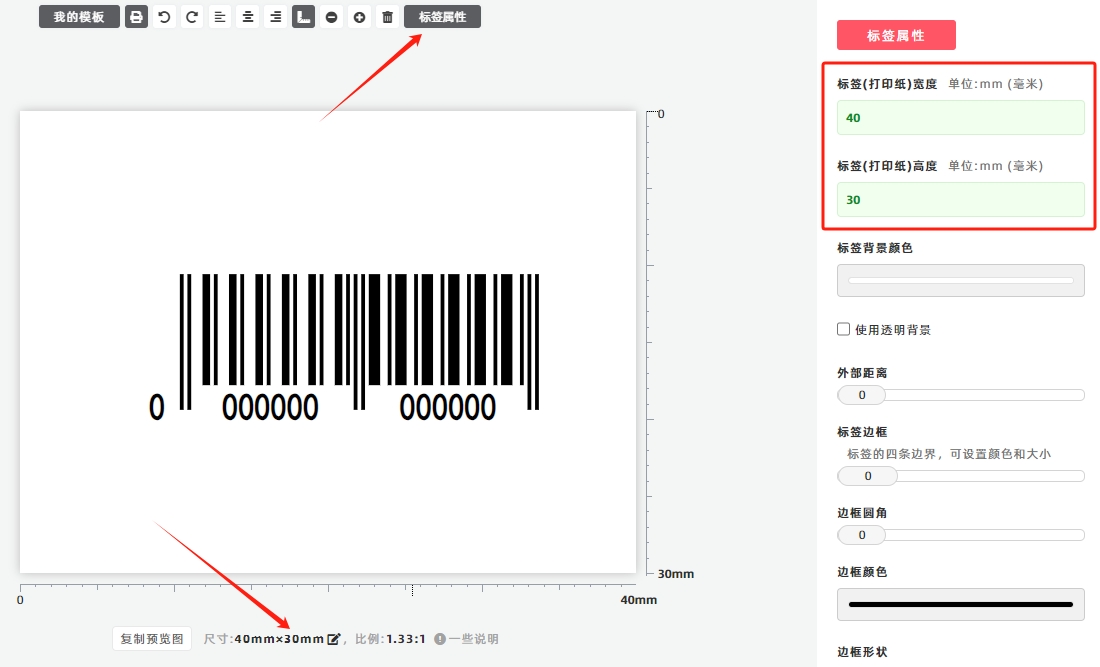Open 标签属性 from the top toolbar

point(442,17)
